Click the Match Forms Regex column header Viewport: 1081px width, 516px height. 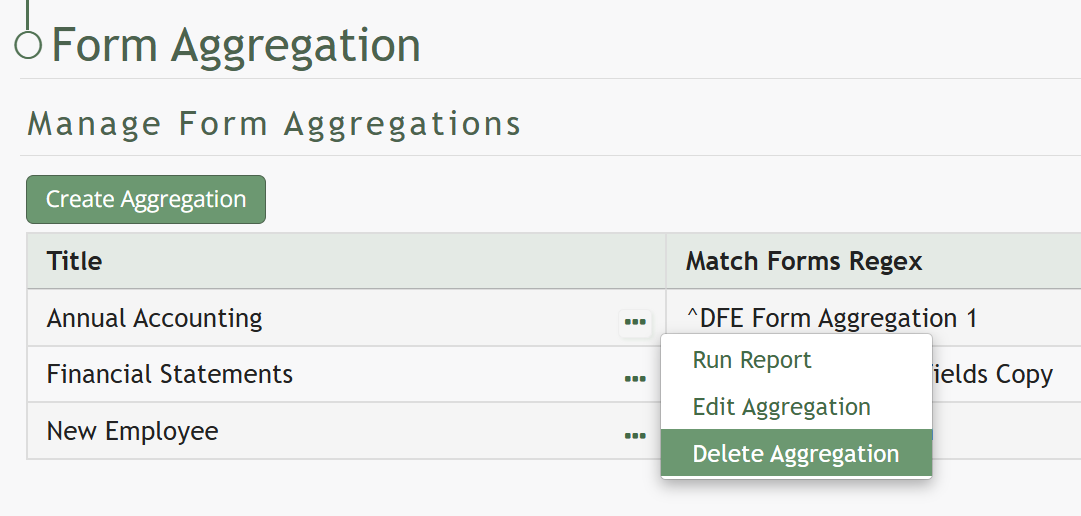click(x=804, y=262)
